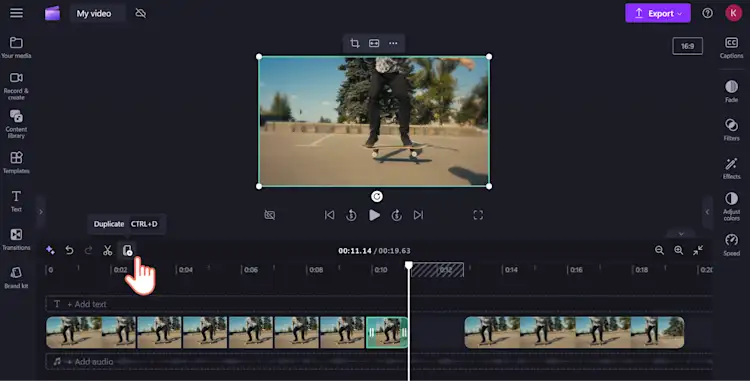Image resolution: width=750 pixels, height=381 pixels.
Task: Duplicate the selected clip
Action: click(127, 250)
